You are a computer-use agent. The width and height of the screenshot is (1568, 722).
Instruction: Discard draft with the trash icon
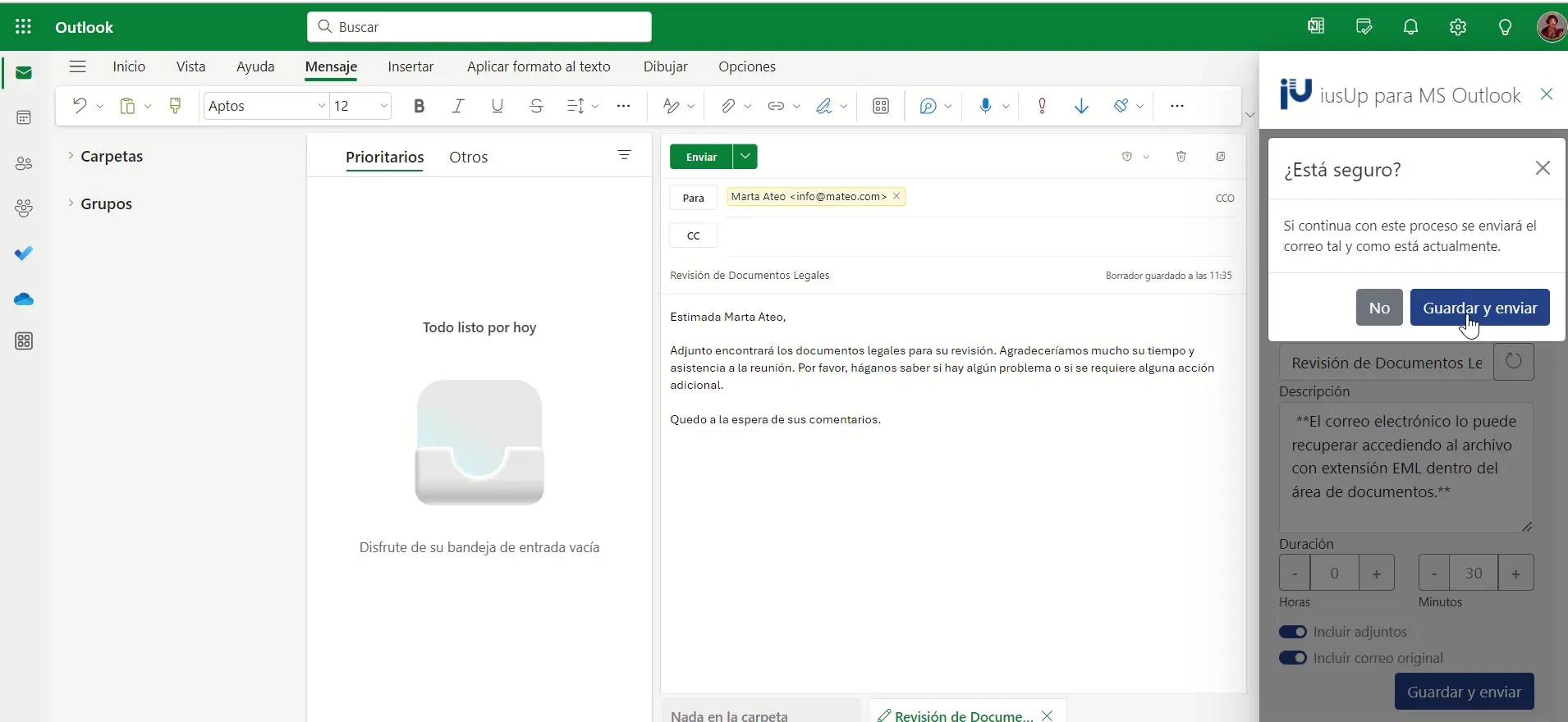pos(1181,157)
